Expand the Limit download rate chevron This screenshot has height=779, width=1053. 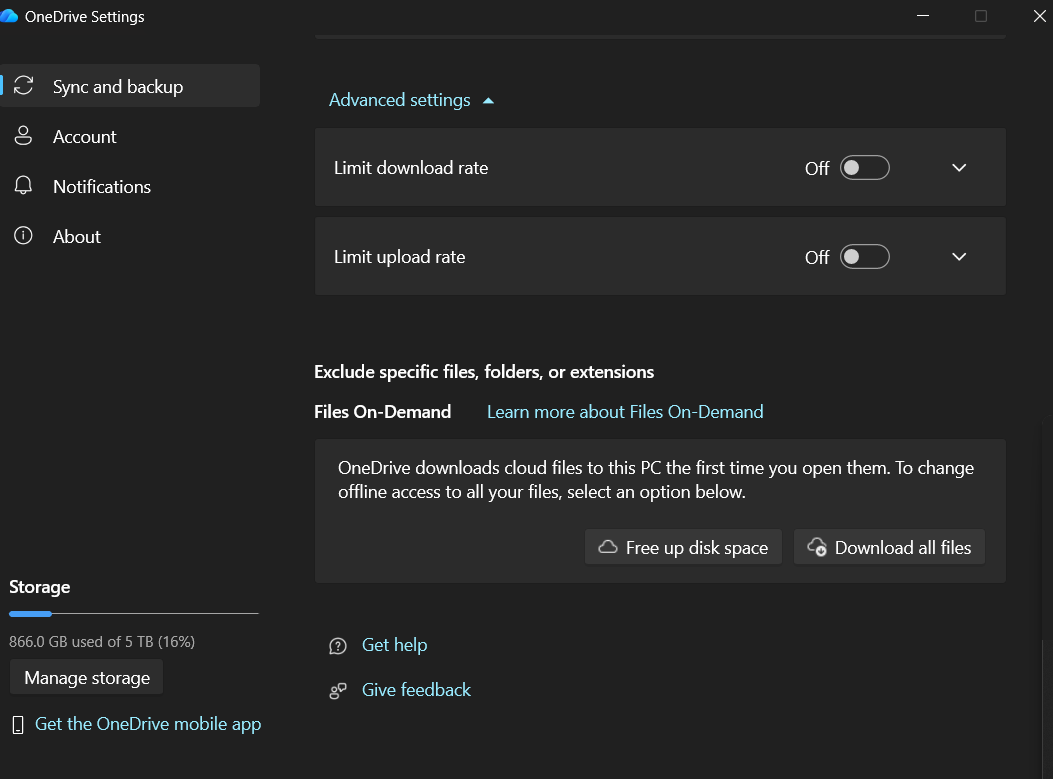tap(959, 168)
